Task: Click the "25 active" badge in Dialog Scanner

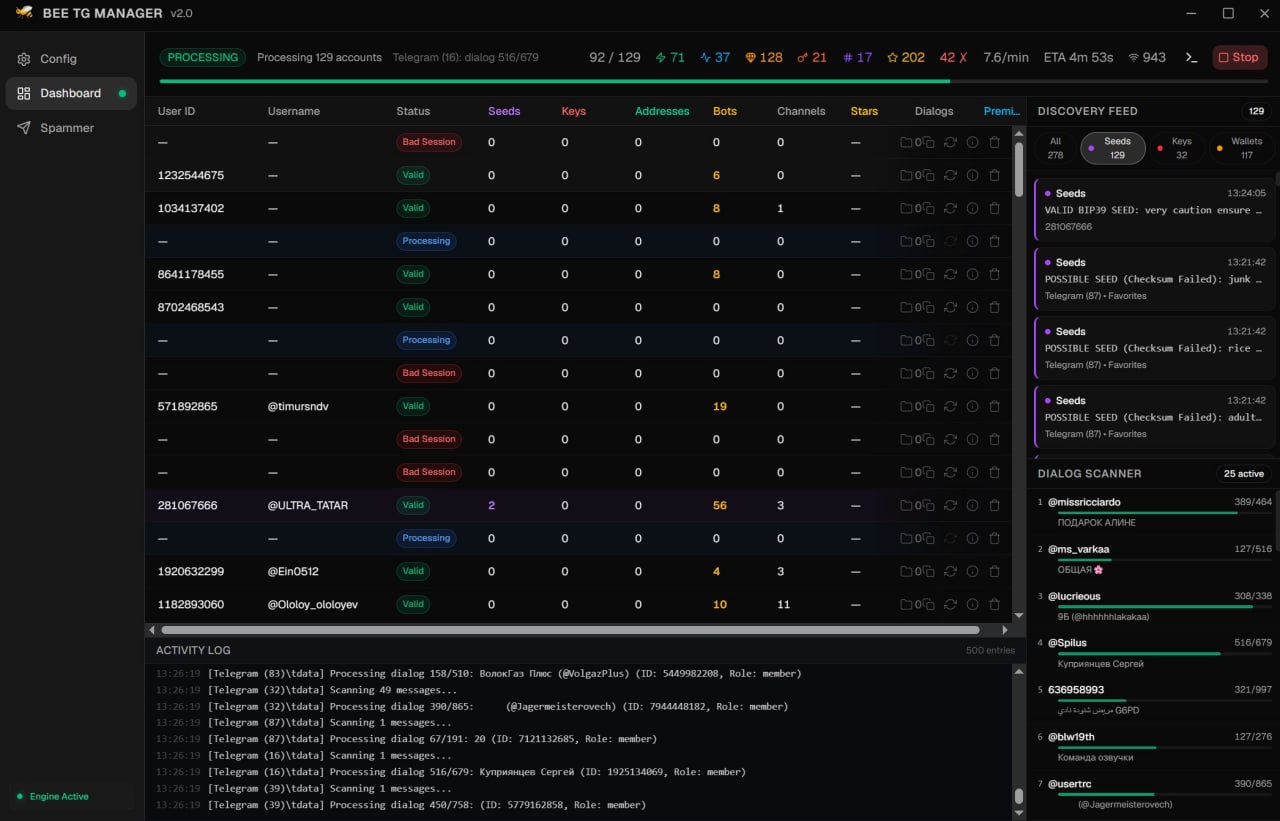Action: 1243,473
